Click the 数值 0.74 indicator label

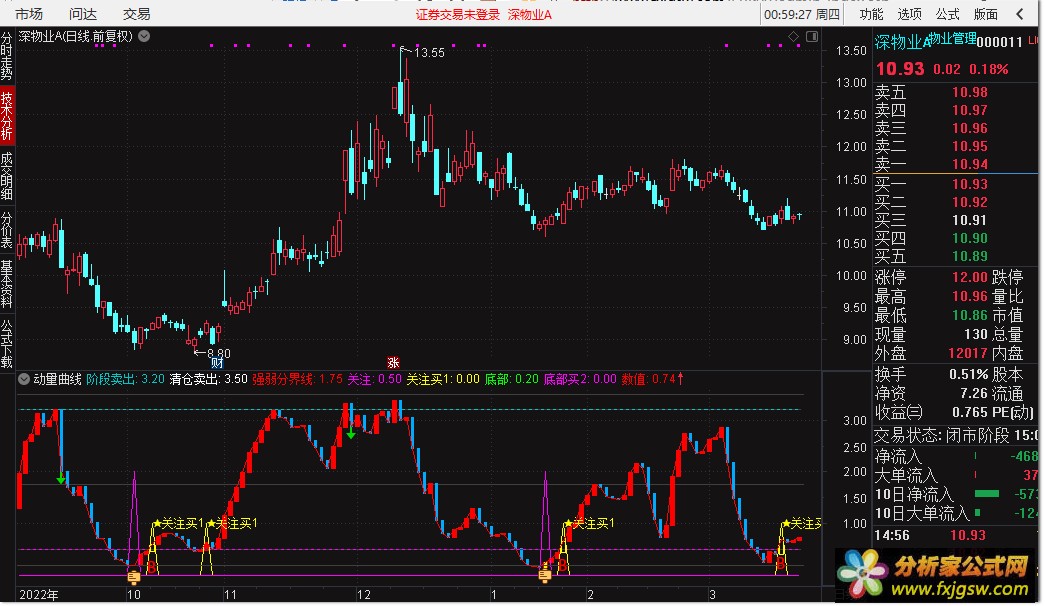[x=652, y=379]
